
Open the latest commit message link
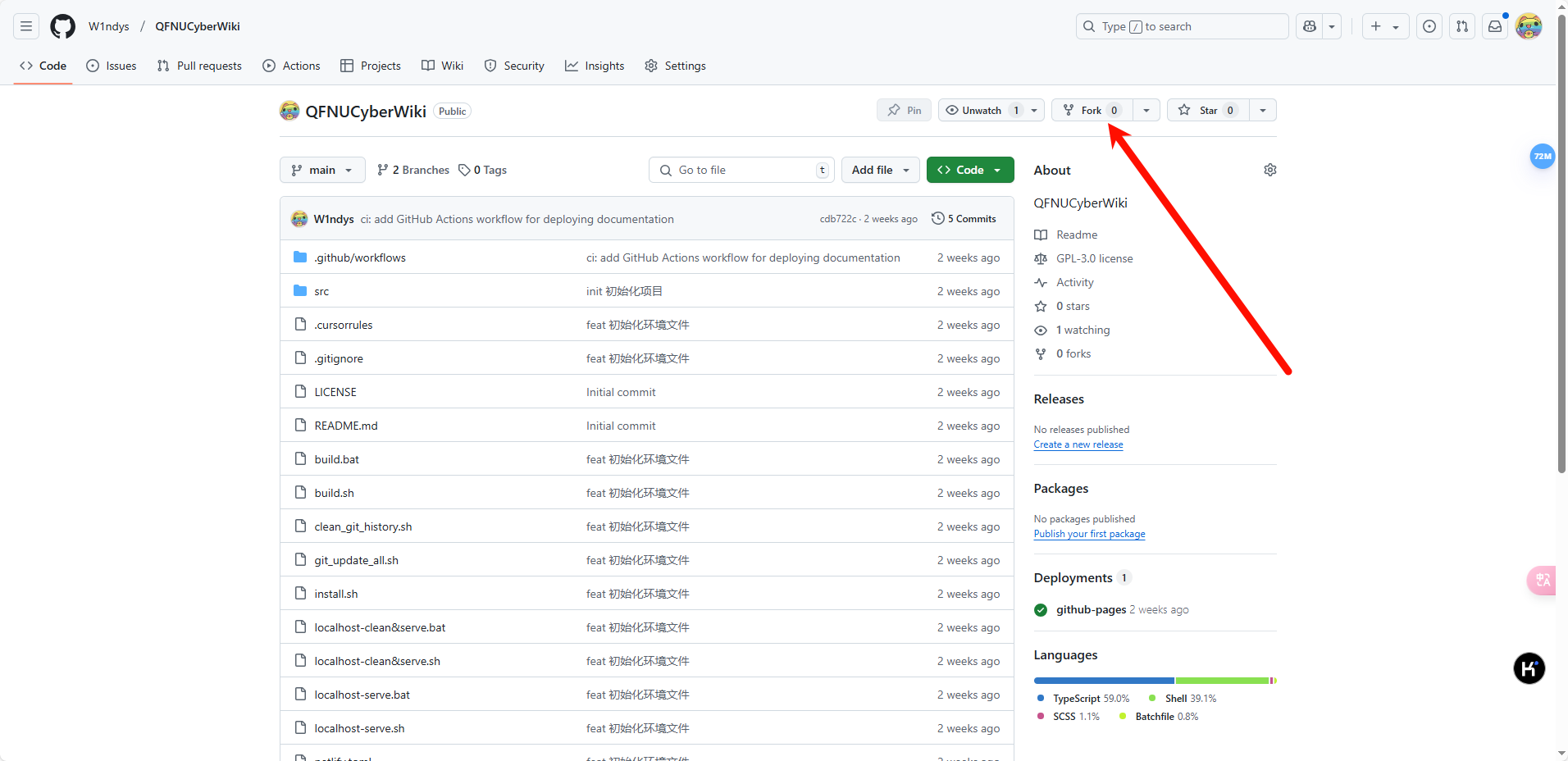coord(517,219)
